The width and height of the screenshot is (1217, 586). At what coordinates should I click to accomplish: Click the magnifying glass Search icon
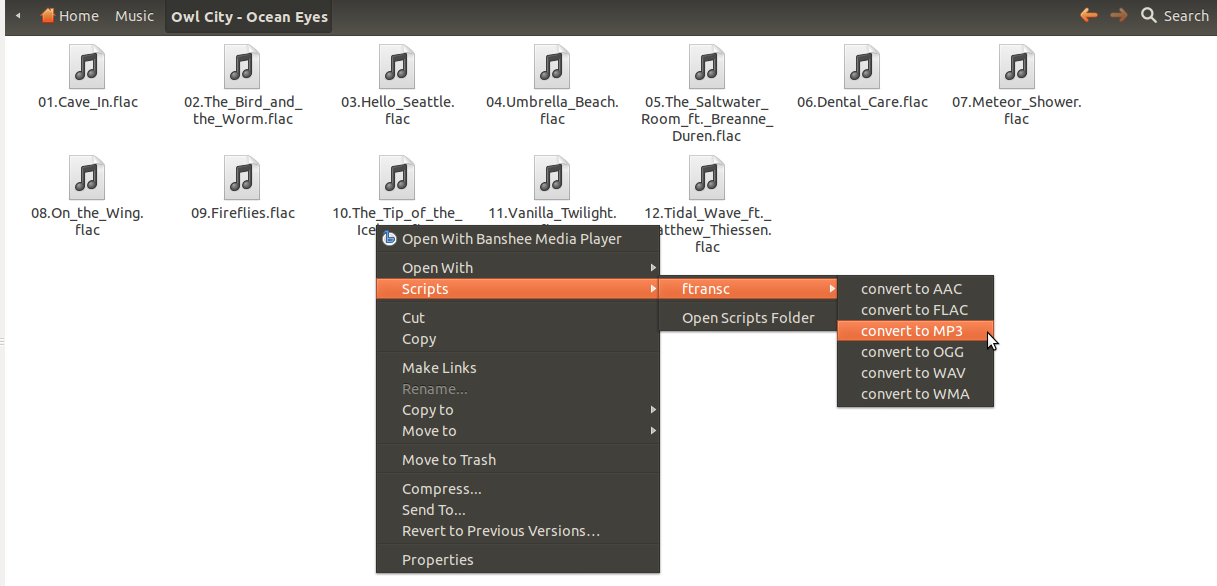click(1149, 15)
